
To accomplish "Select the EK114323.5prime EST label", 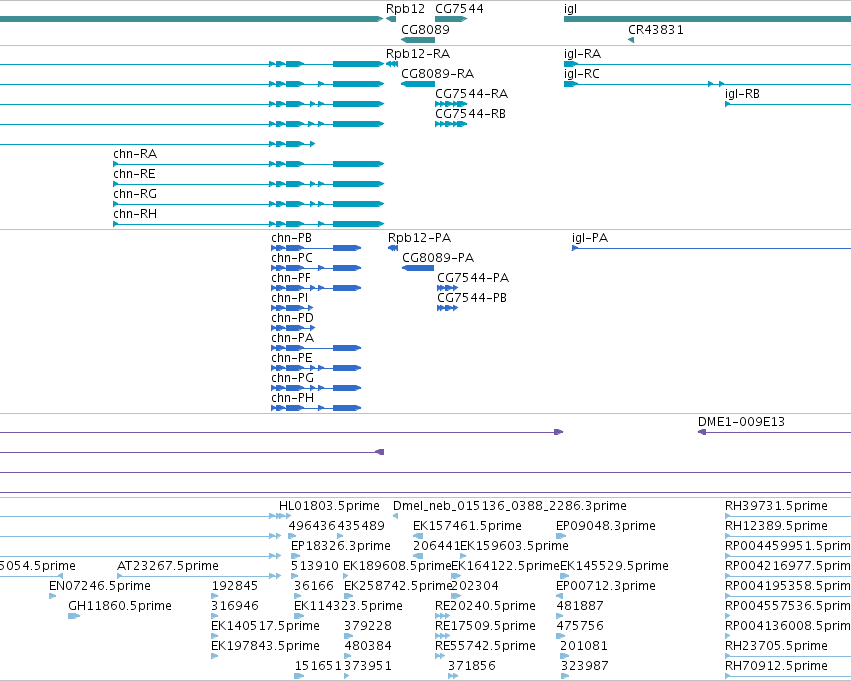I will [348, 606].
